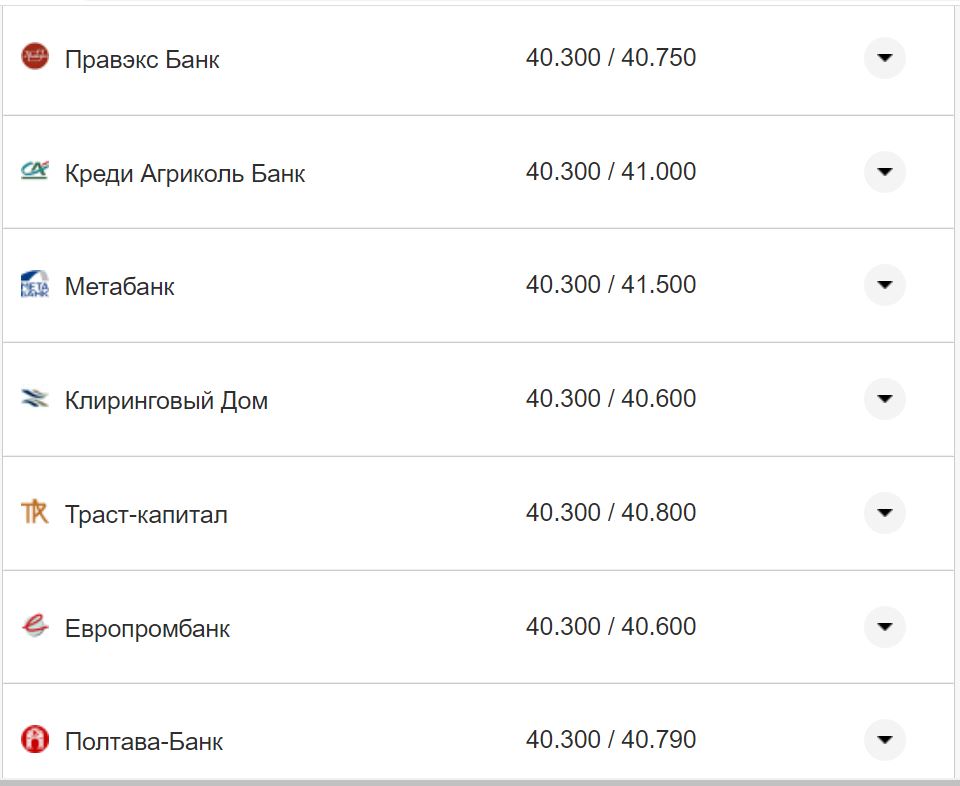Click the Клиринговый Дом bird logo
This screenshot has height=786, width=960.
point(36,398)
